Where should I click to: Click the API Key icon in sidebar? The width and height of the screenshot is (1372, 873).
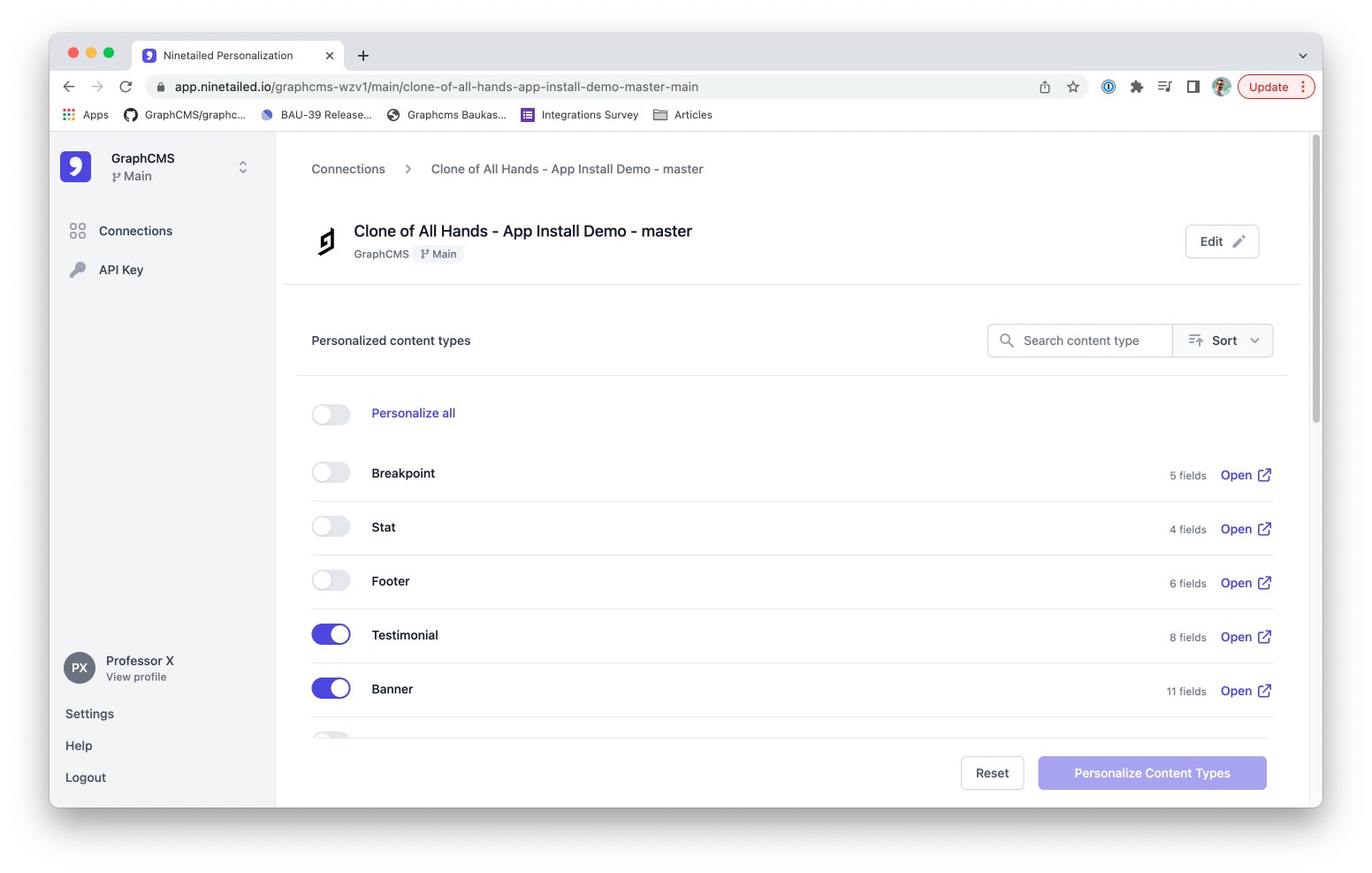click(x=78, y=270)
